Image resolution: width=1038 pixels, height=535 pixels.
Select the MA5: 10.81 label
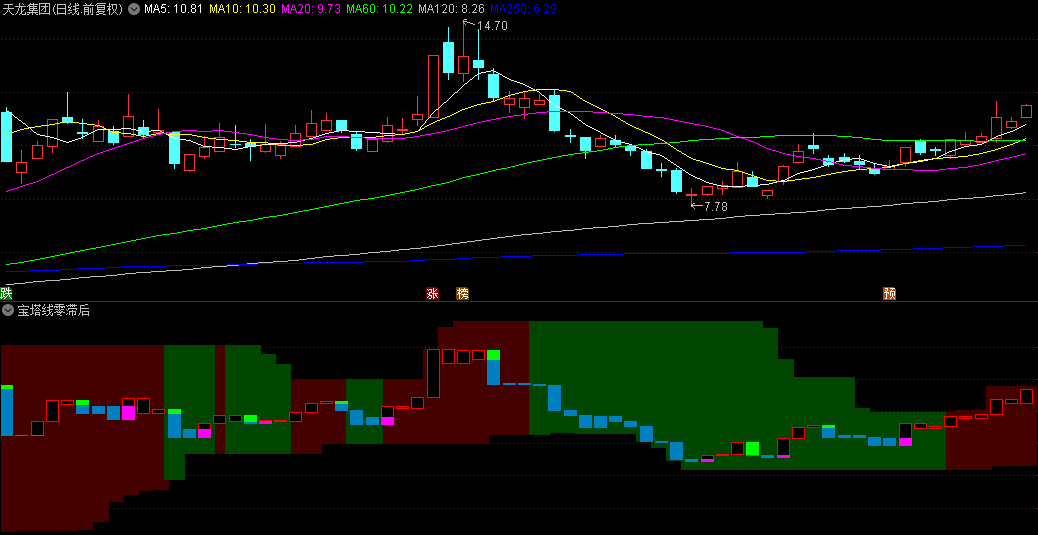pos(174,9)
